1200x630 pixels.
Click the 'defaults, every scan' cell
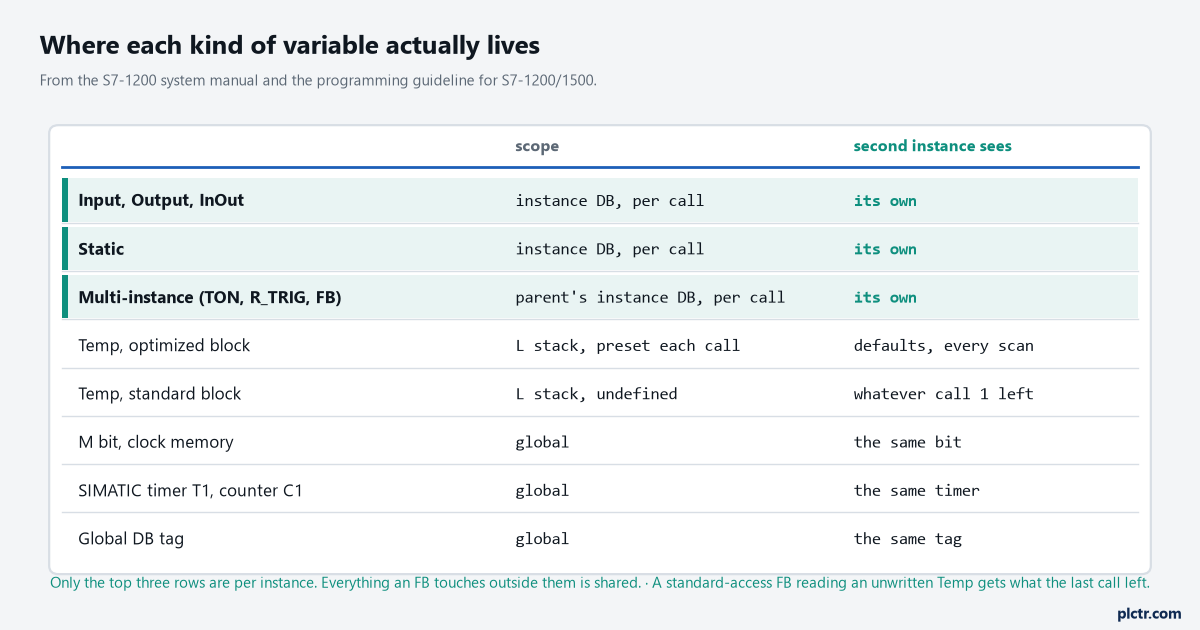pos(943,346)
